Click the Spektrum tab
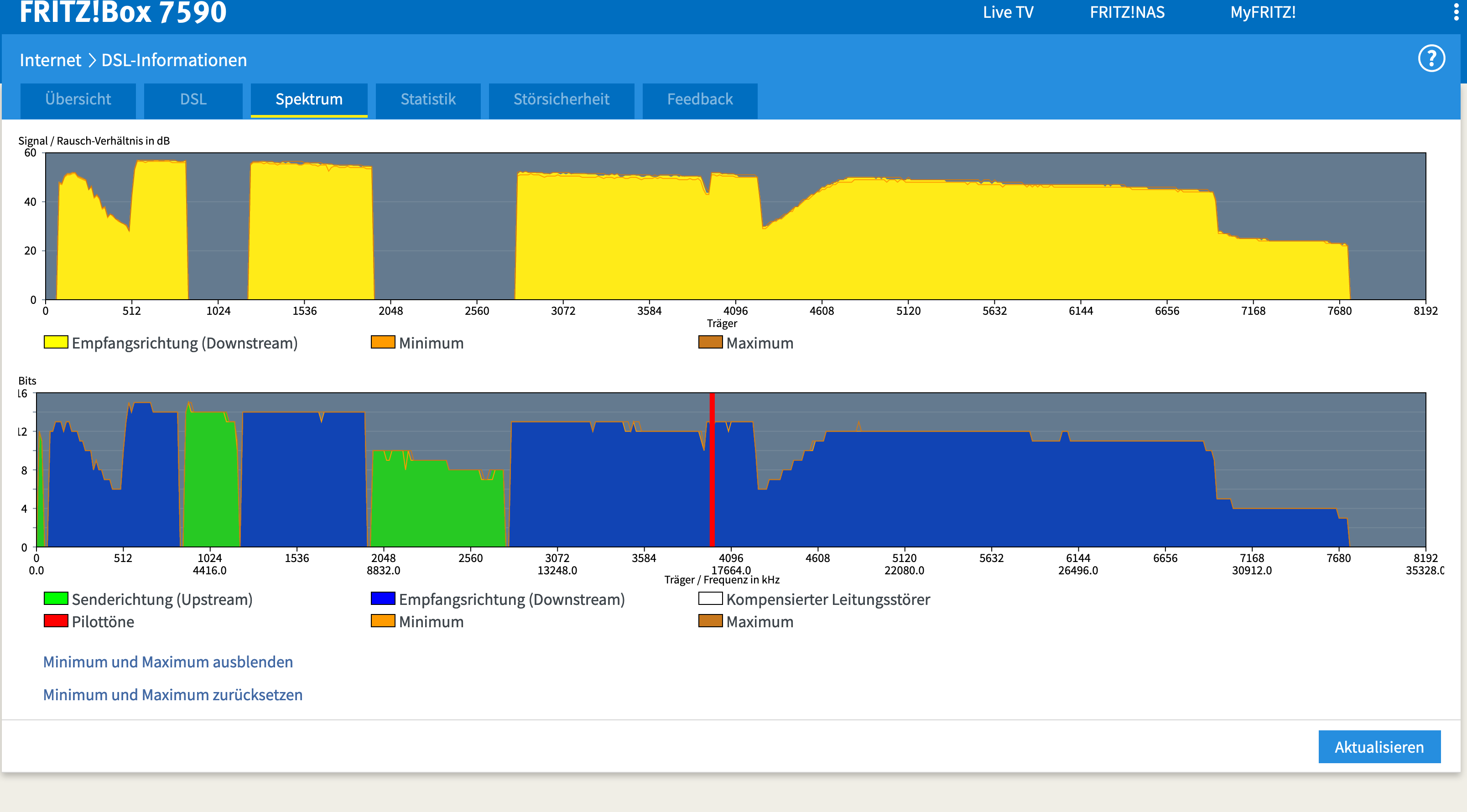The height and width of the screenshot is (812, 1467). click(x=309, y=99)
